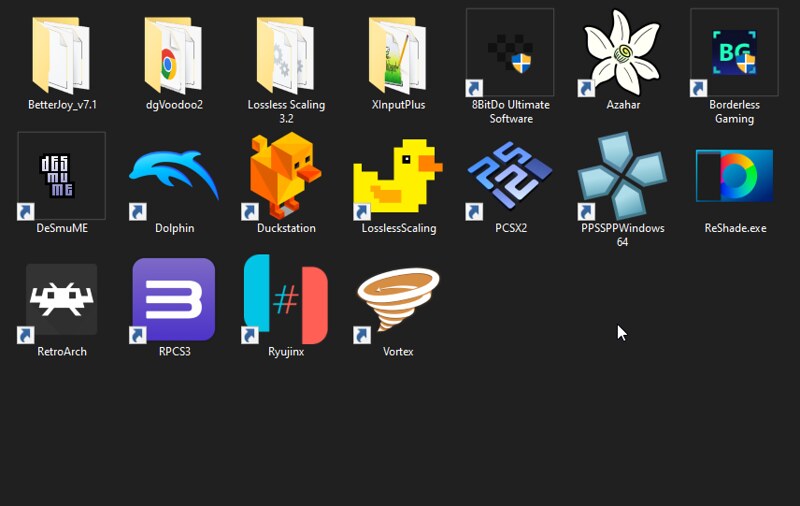Select the Borderless Gaming BG icon
The image size is (800, 506).
coord(734,52)
